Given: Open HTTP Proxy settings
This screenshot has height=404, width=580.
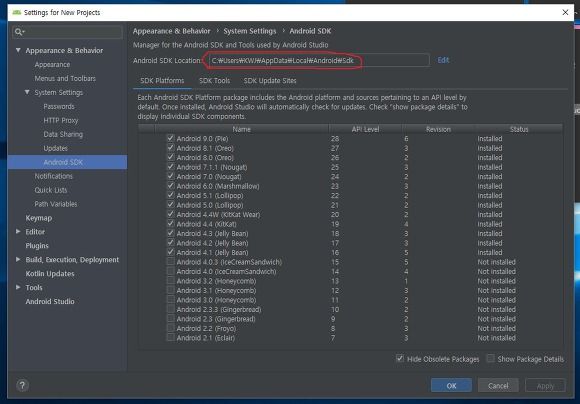Looking at the screenshot, I should point(61,120).
